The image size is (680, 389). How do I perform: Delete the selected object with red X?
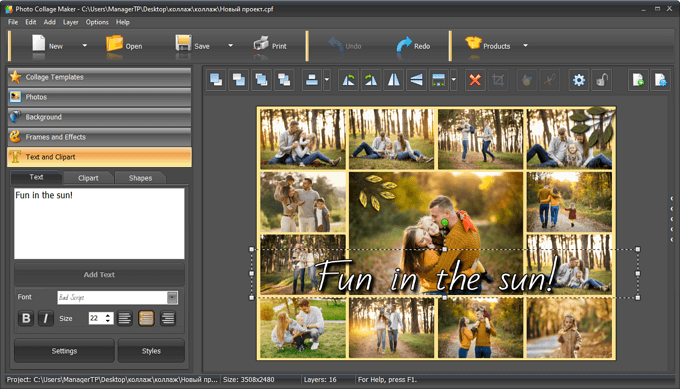(x=475, y=80)
